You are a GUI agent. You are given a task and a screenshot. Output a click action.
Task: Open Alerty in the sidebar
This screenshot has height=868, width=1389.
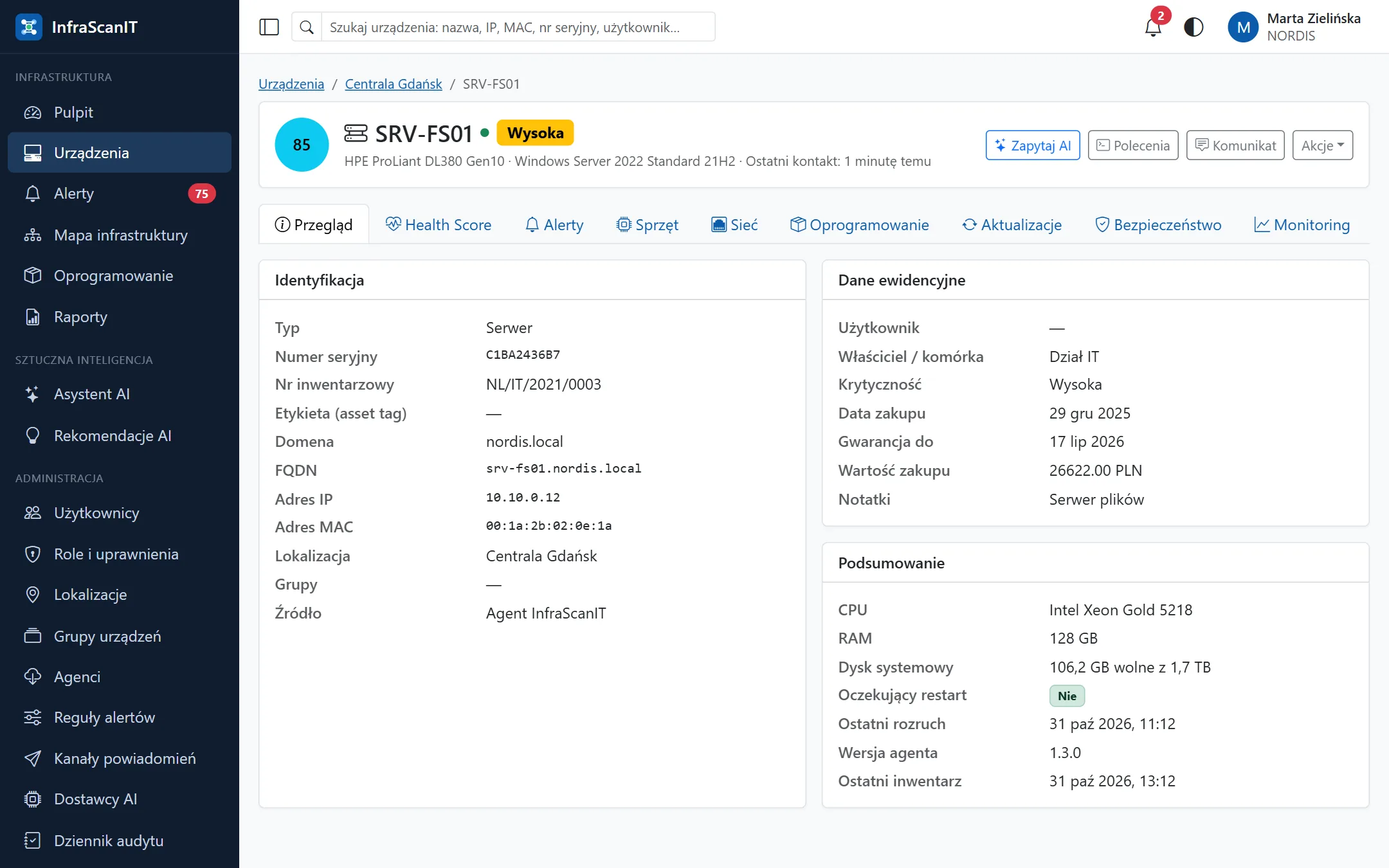coord(120,194)
